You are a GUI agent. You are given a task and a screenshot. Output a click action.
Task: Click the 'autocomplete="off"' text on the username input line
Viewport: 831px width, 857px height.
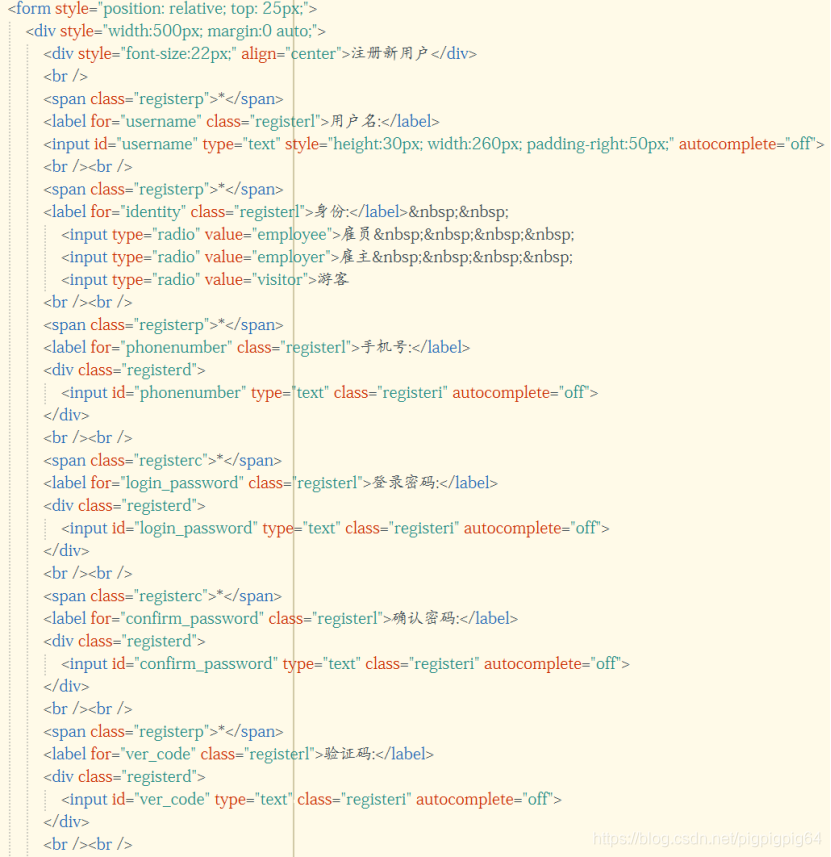[747, 144]
